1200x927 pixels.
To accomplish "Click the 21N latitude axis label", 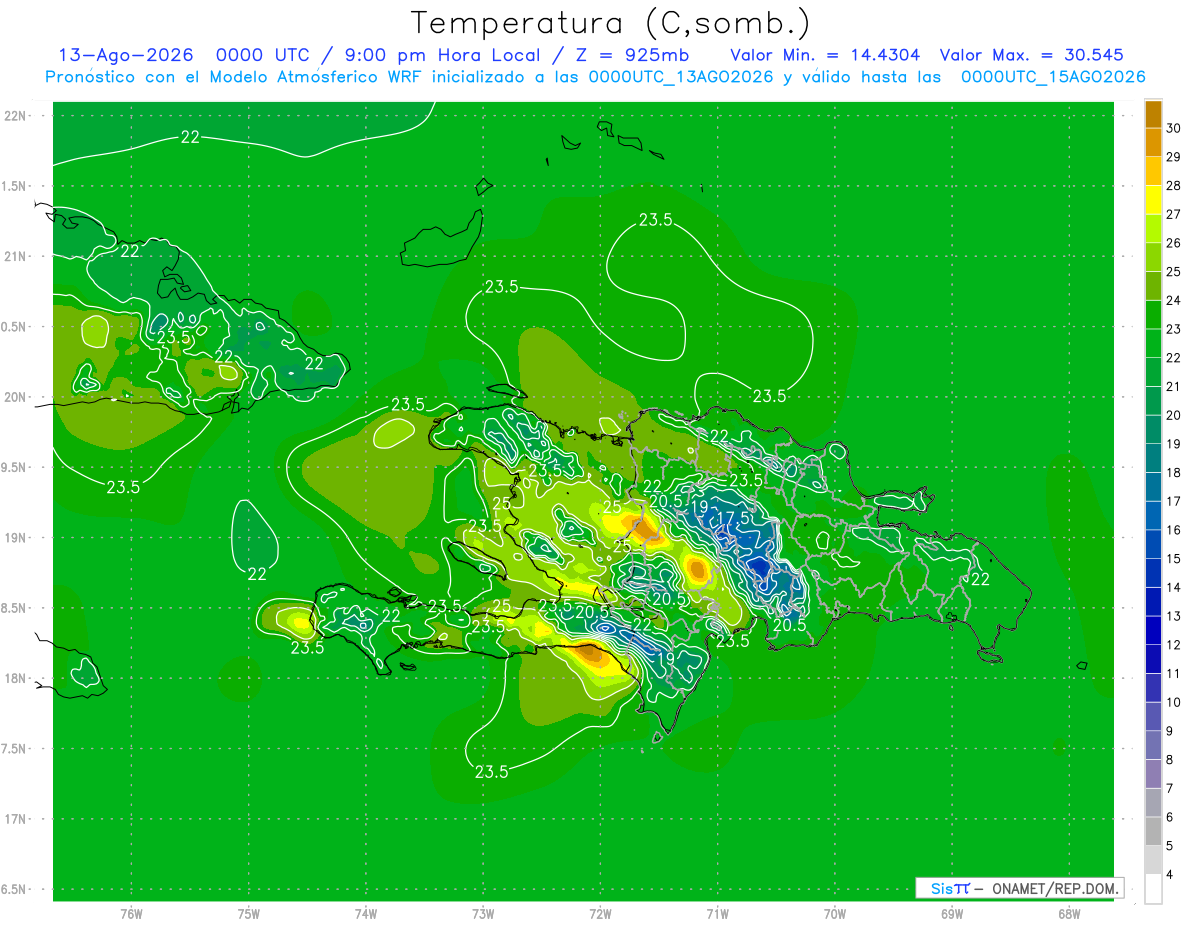I will [15, 257].
